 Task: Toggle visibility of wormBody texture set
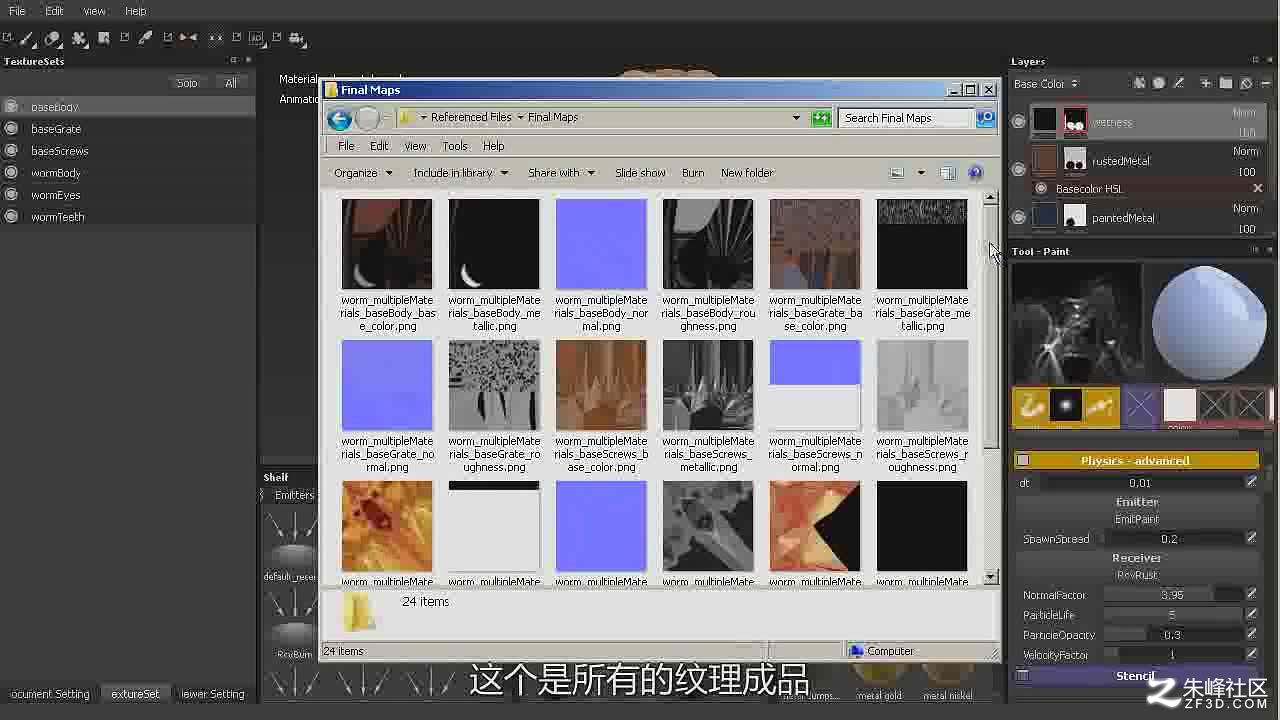click(x=11, y=173)
